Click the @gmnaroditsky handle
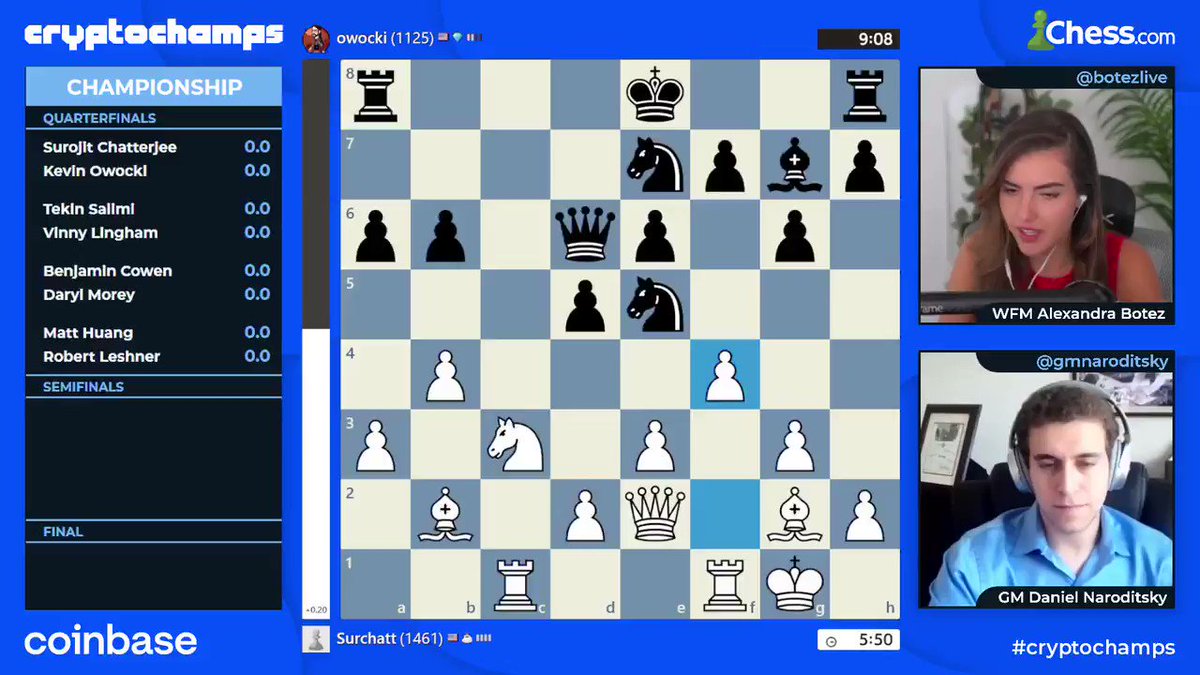Image resolution: width=1200 pixels, height=675 pixels. pyautogui.click(x=1102, y=361)
